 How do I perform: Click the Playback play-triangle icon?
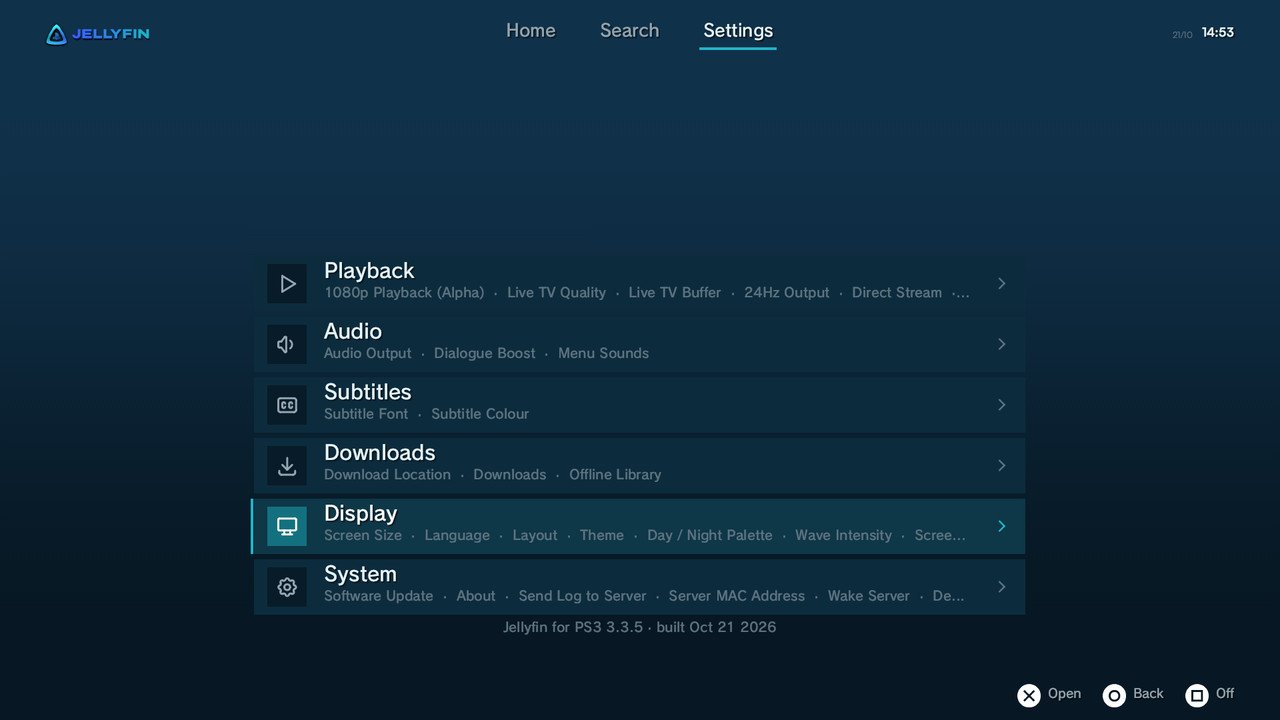[287, 283]
